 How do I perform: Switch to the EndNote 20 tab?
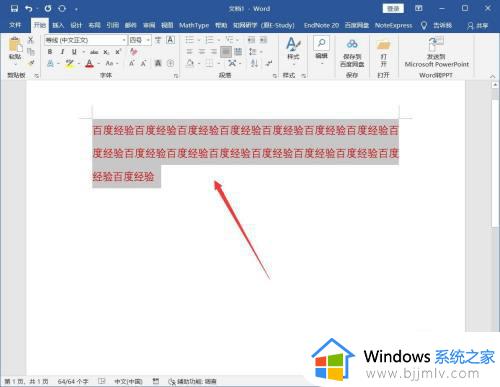pos(321,25)
